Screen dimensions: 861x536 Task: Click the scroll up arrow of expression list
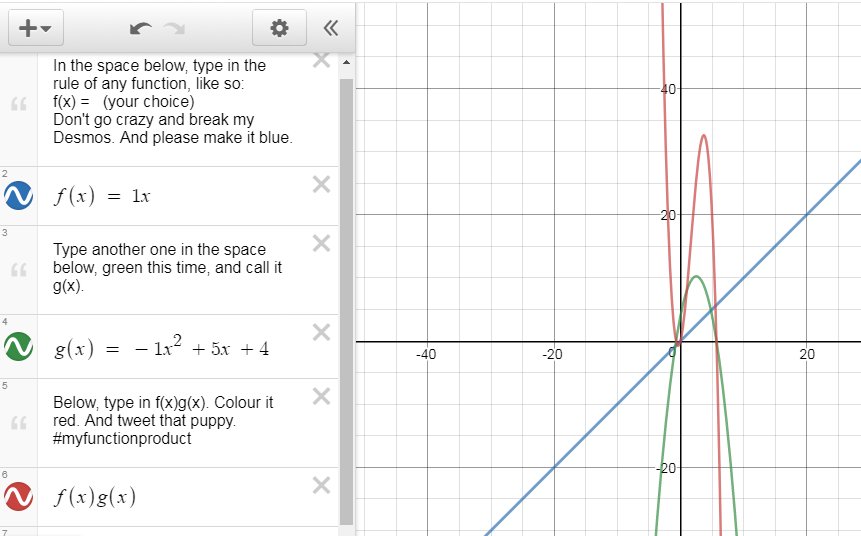tap(346, 63)
